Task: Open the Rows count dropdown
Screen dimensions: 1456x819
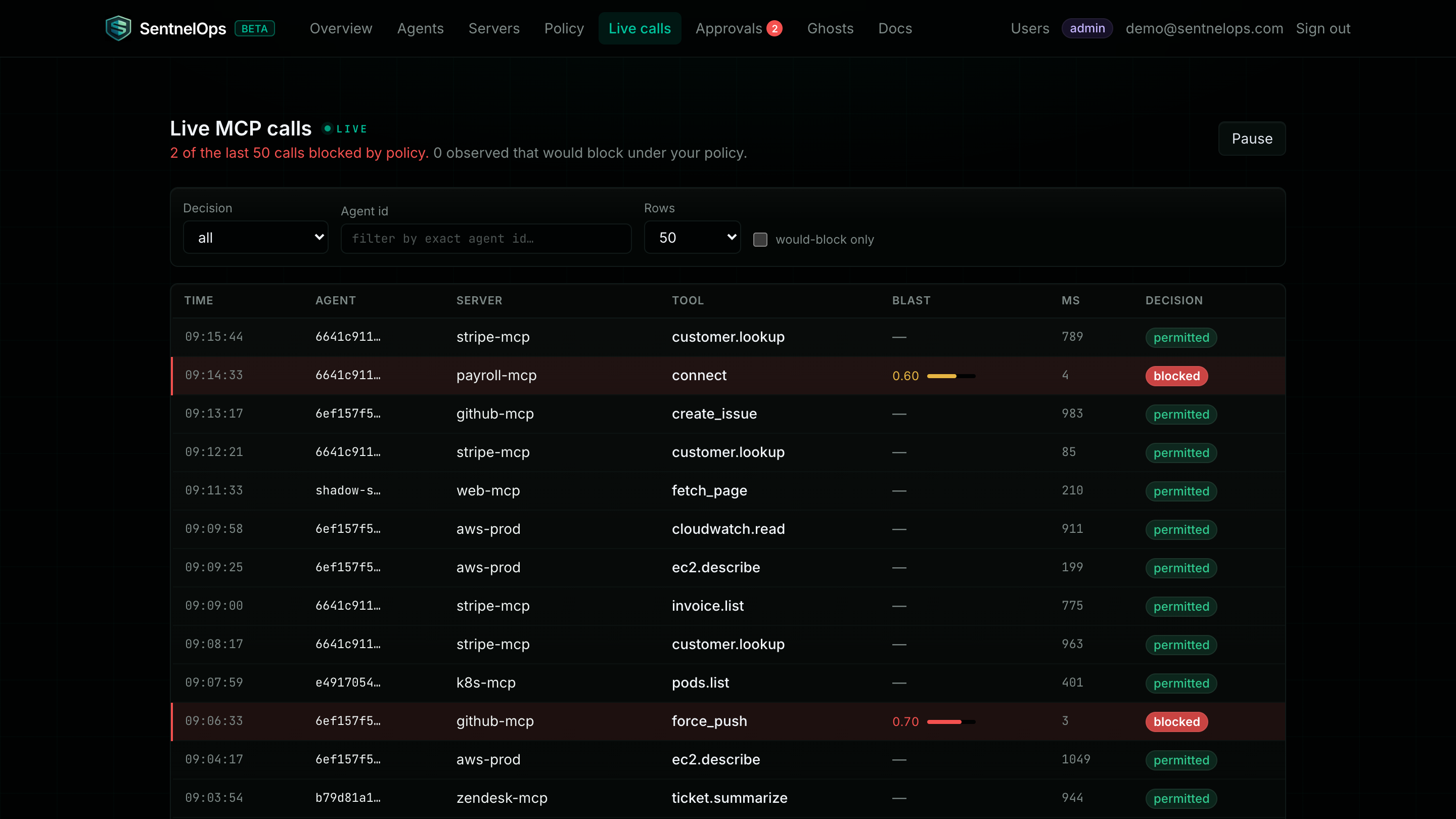Action: point(693,238)
